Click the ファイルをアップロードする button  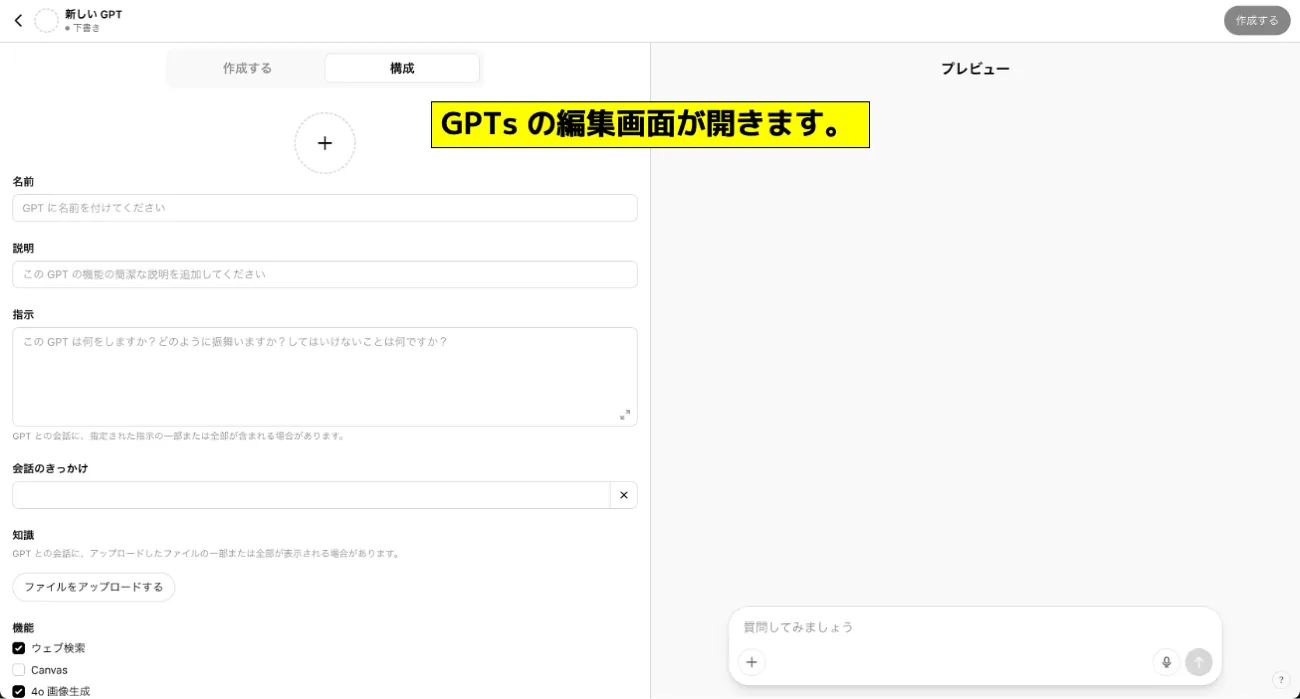pos(93,587)
